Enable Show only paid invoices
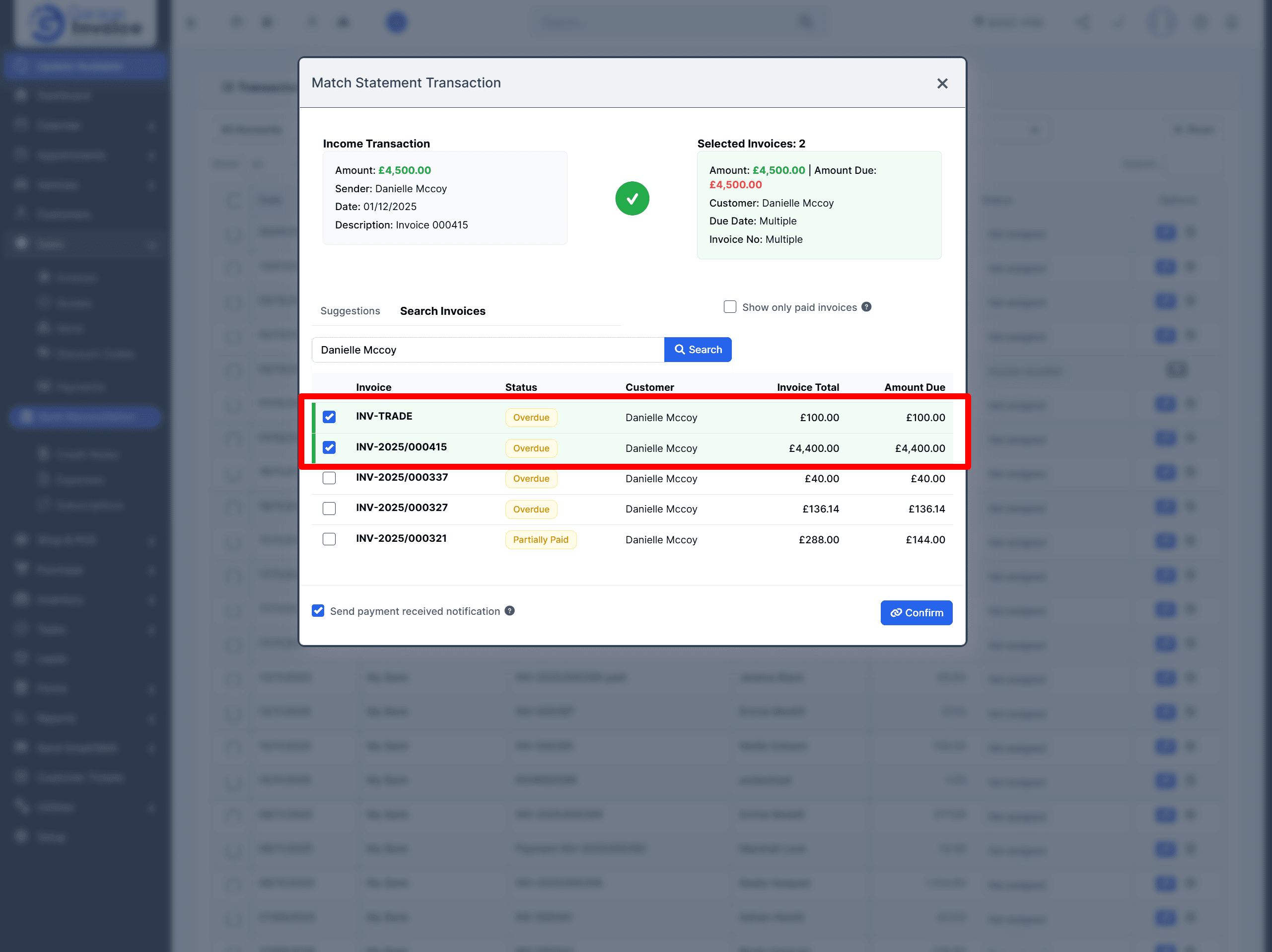This screenshot has width=1272, height=952. (x=730, y=307)
